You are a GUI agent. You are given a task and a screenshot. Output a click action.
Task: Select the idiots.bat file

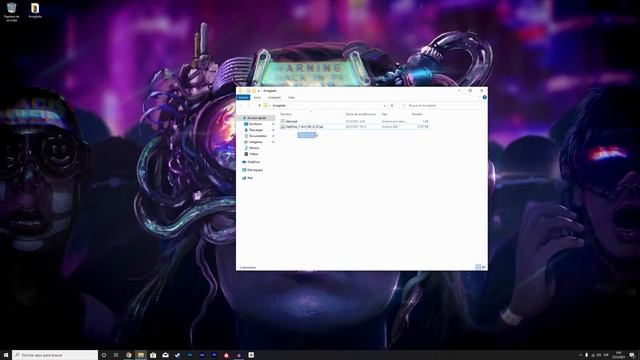coord(291,122)
